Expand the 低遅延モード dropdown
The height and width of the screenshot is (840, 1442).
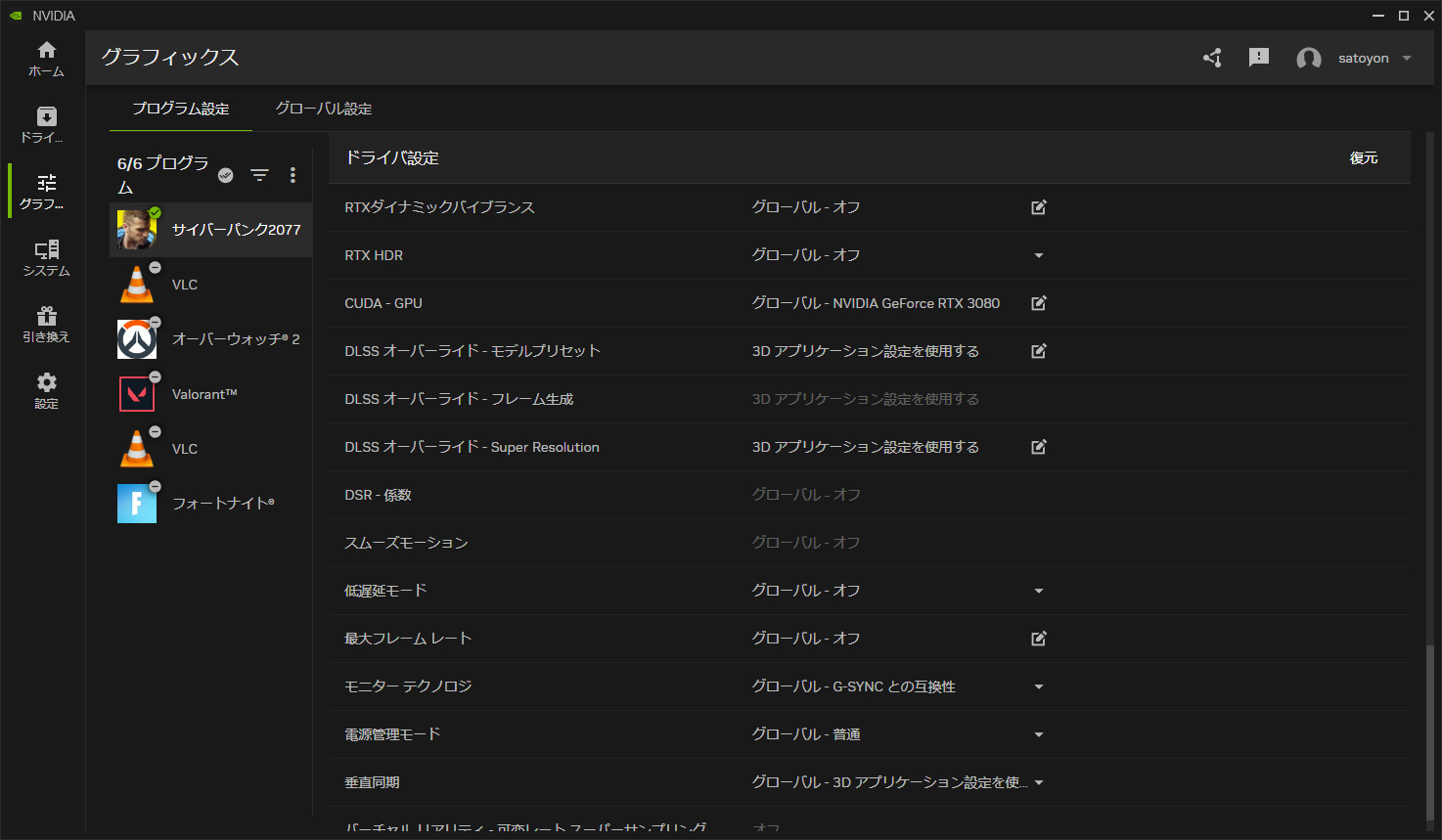(1039, 591)
